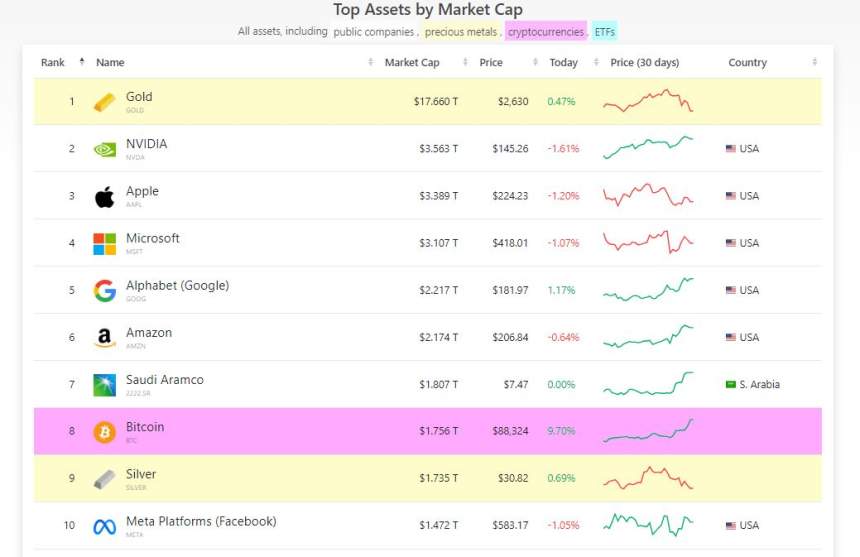Image resolution: width=860 pixels, height=557 pixels.
Task: Click the Bitcoin logo icon
Action: [x=104, y=432]
